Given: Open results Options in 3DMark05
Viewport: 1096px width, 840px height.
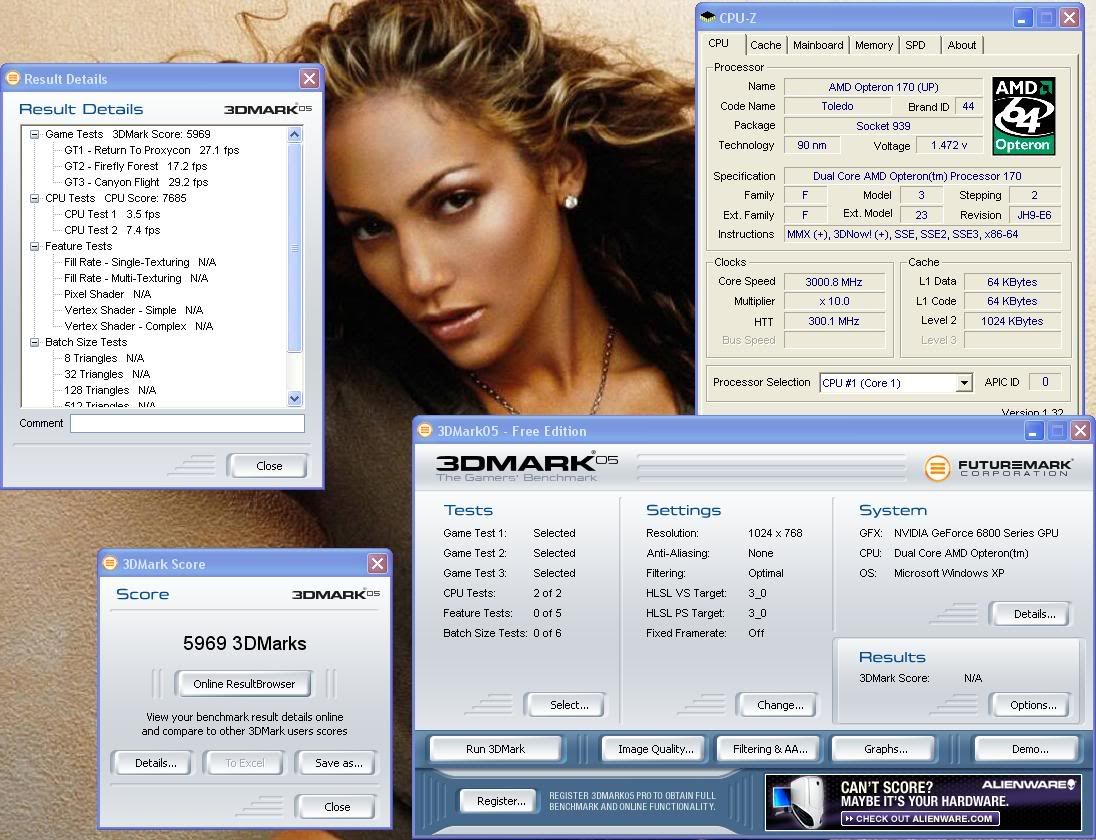Looking at the screenshot, I should tap(1033, 705).
